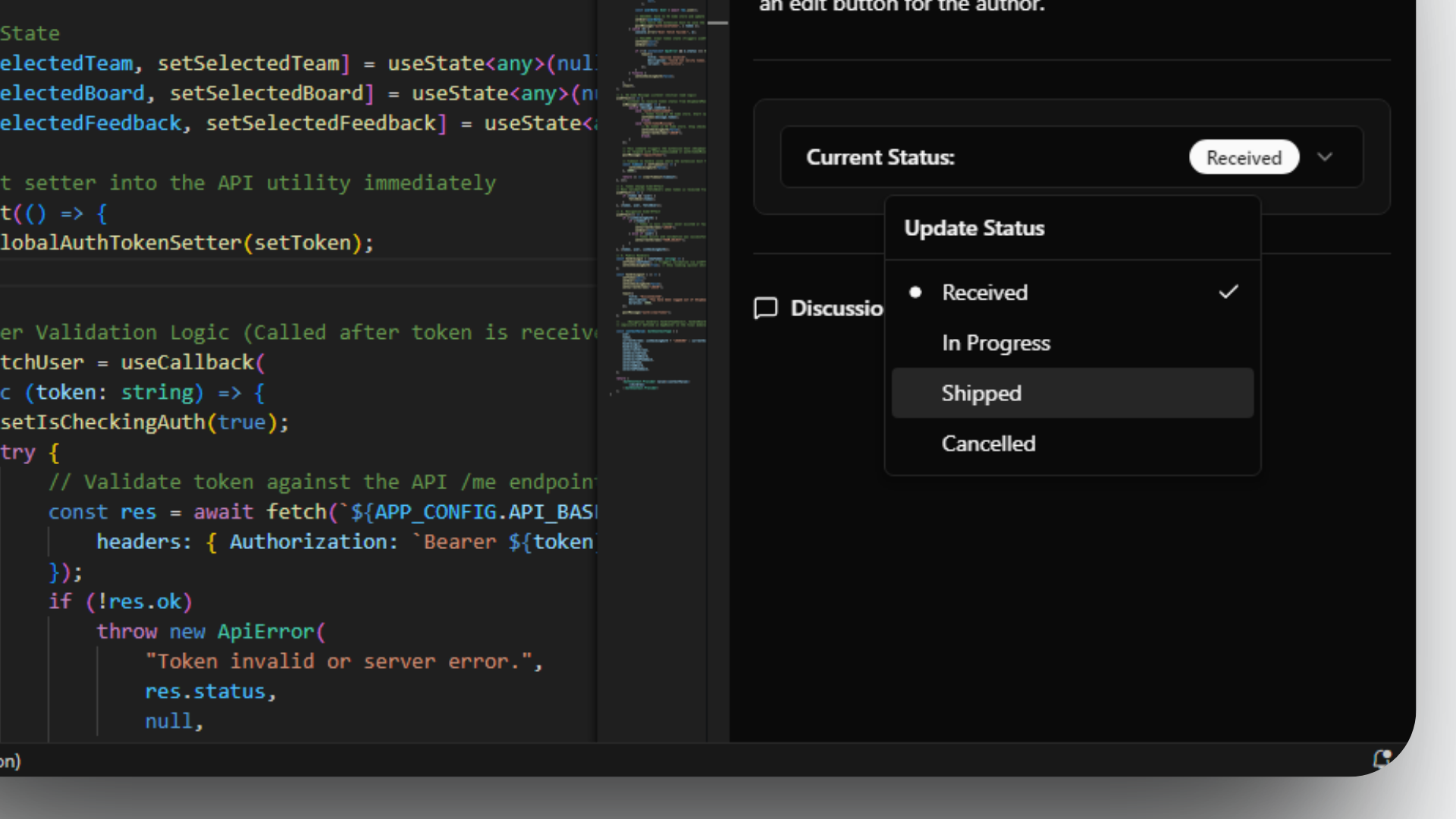Click on useCallback in the code
The width and height of the screenshot is (1456, 819).
(x=187, y=362)
